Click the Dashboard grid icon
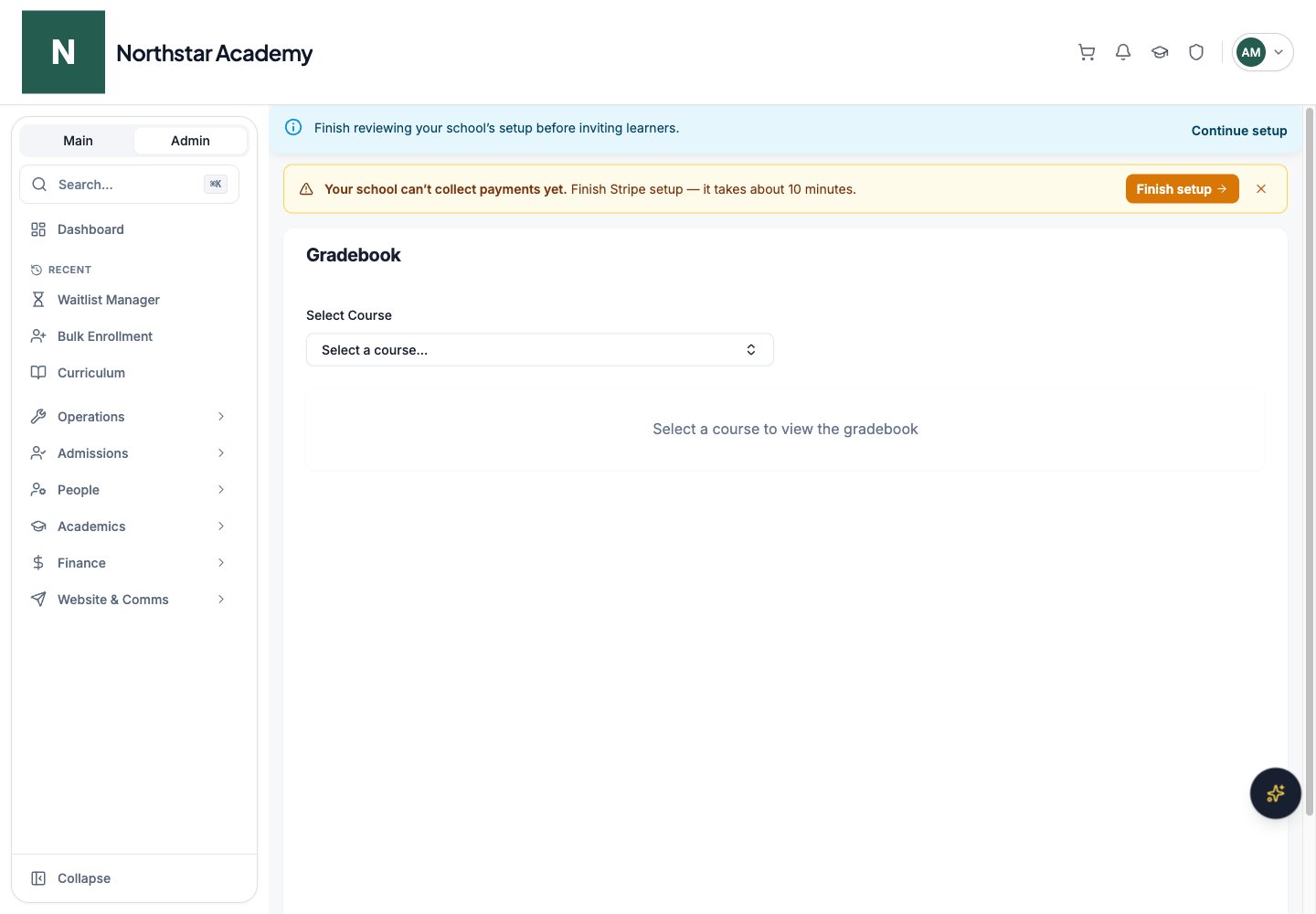This screenshot has width=1316, height=914. click(38, 229)
